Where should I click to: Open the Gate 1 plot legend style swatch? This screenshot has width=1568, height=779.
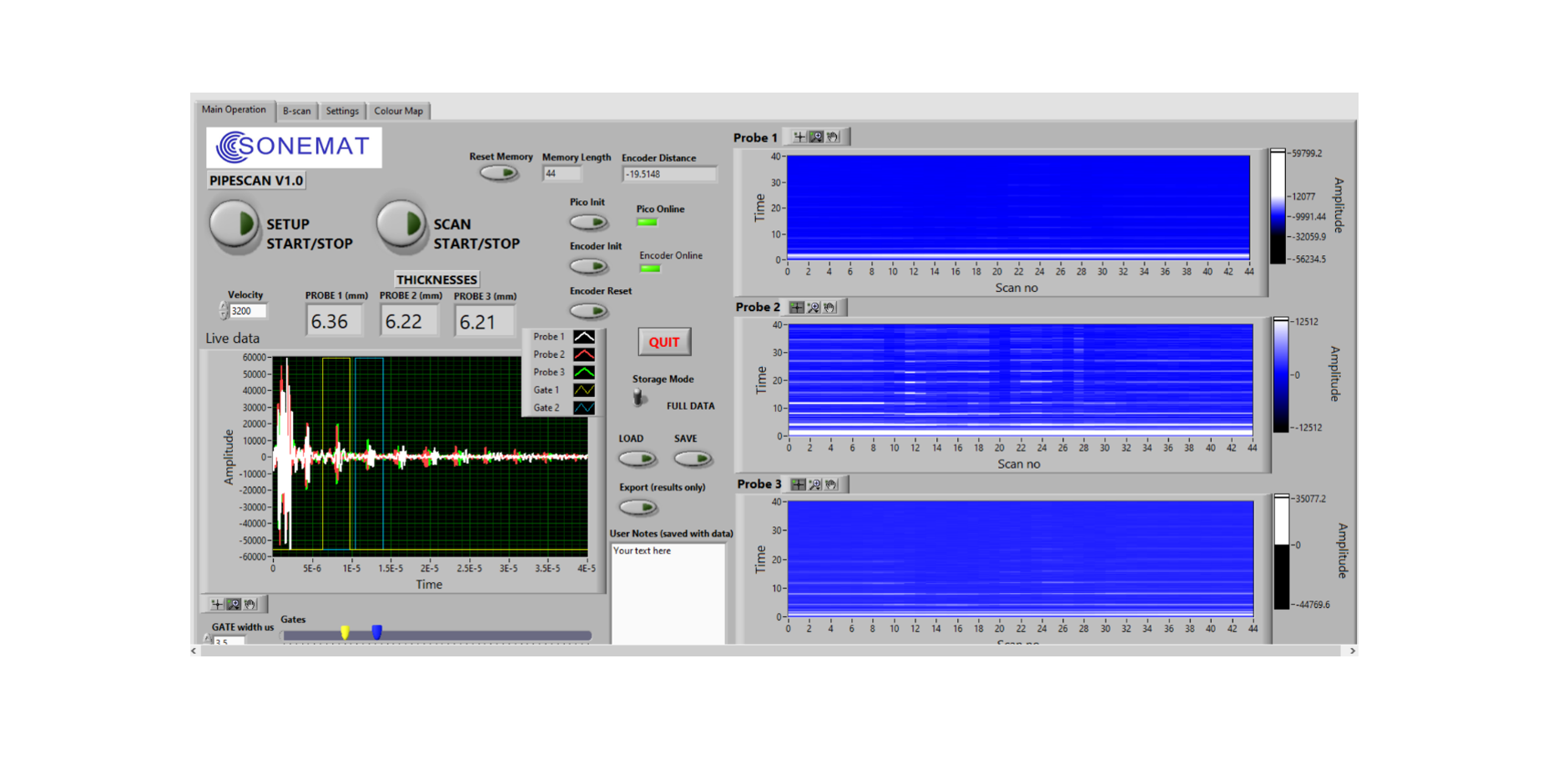(584, 390)
